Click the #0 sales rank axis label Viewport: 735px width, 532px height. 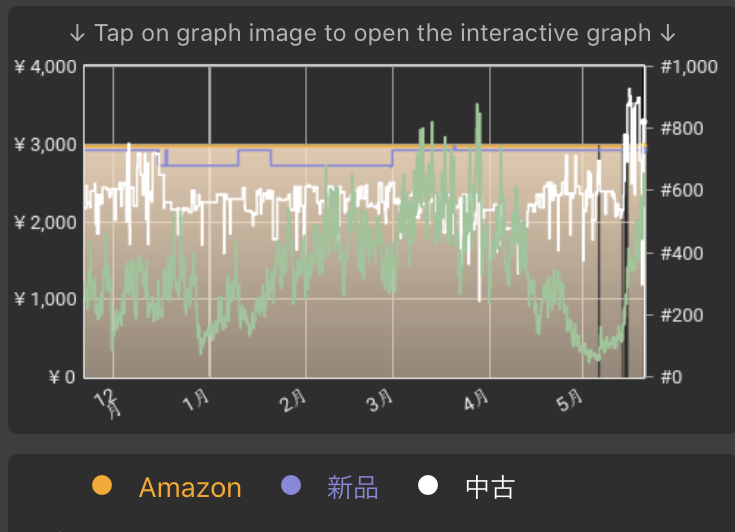point(672,377)
